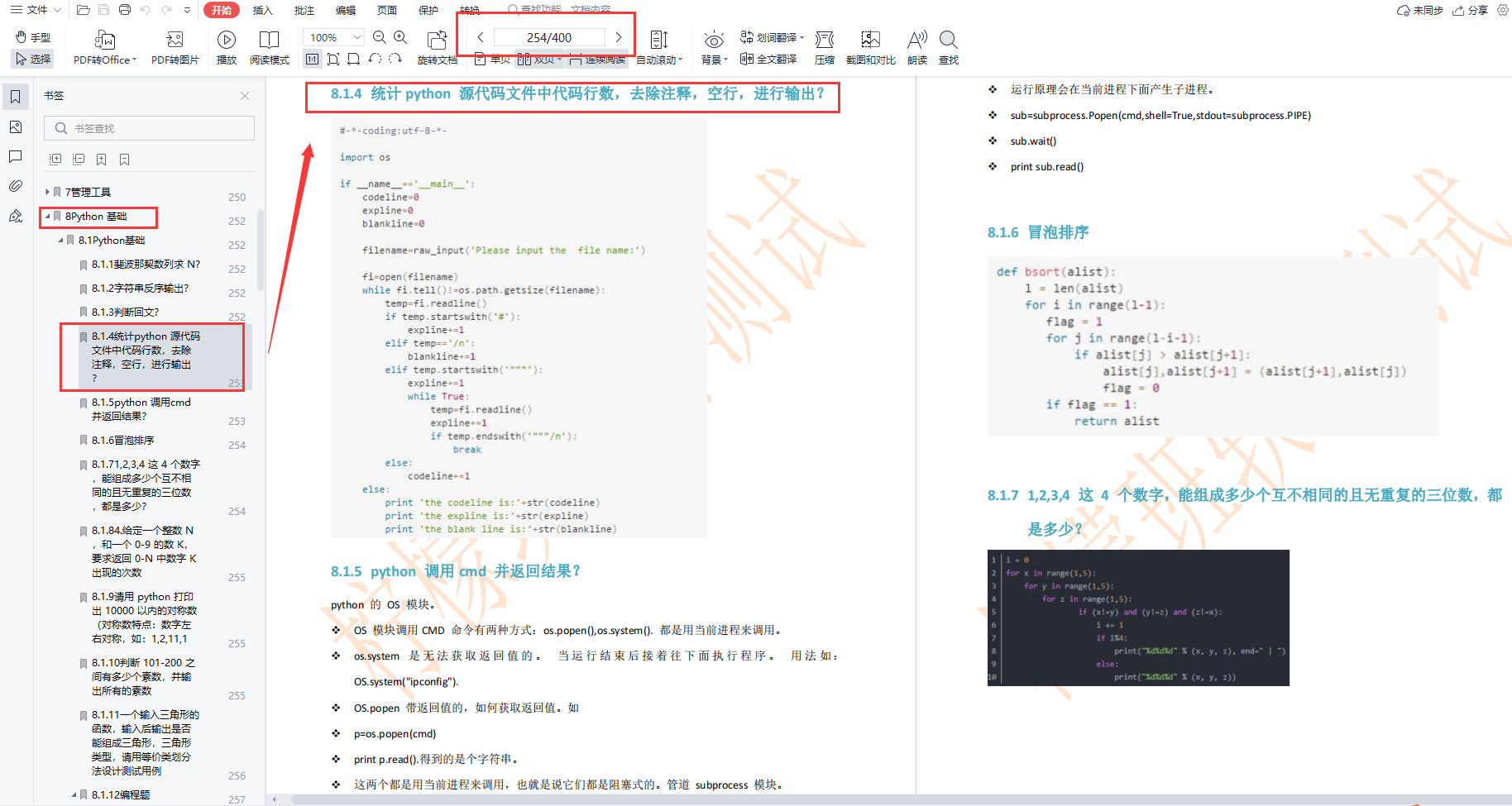Enter 阅读模式 reading mode

tap(270, 47)
